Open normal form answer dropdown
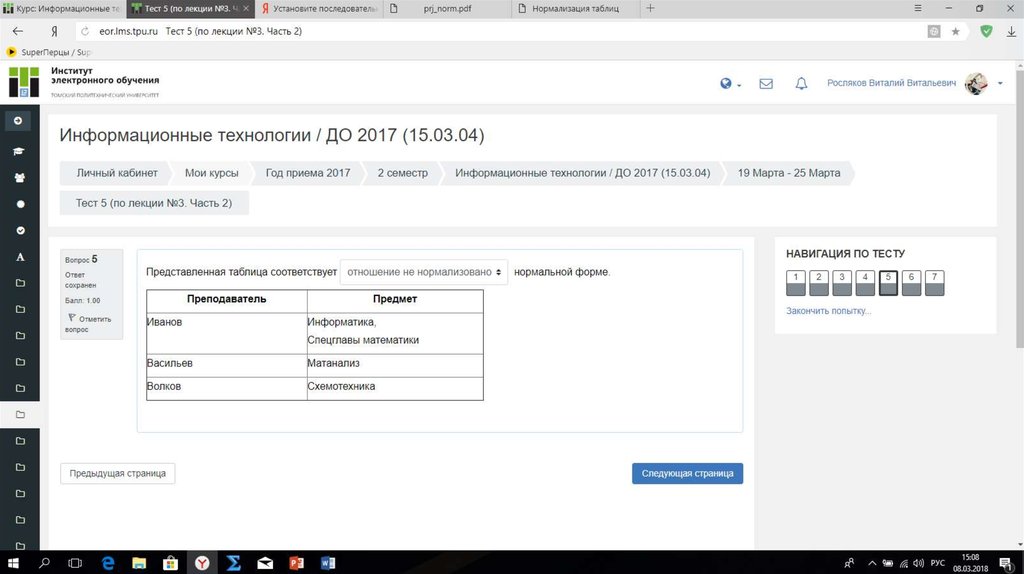This screenshot has width=1024, height=574. click(x=424, y=272)
